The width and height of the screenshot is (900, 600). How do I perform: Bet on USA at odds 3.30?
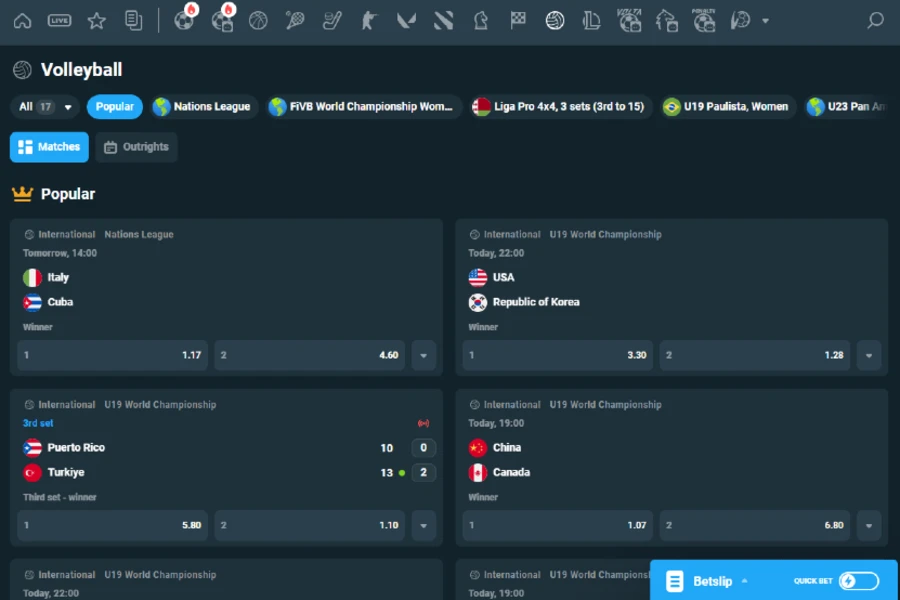[x=557, y=355]
